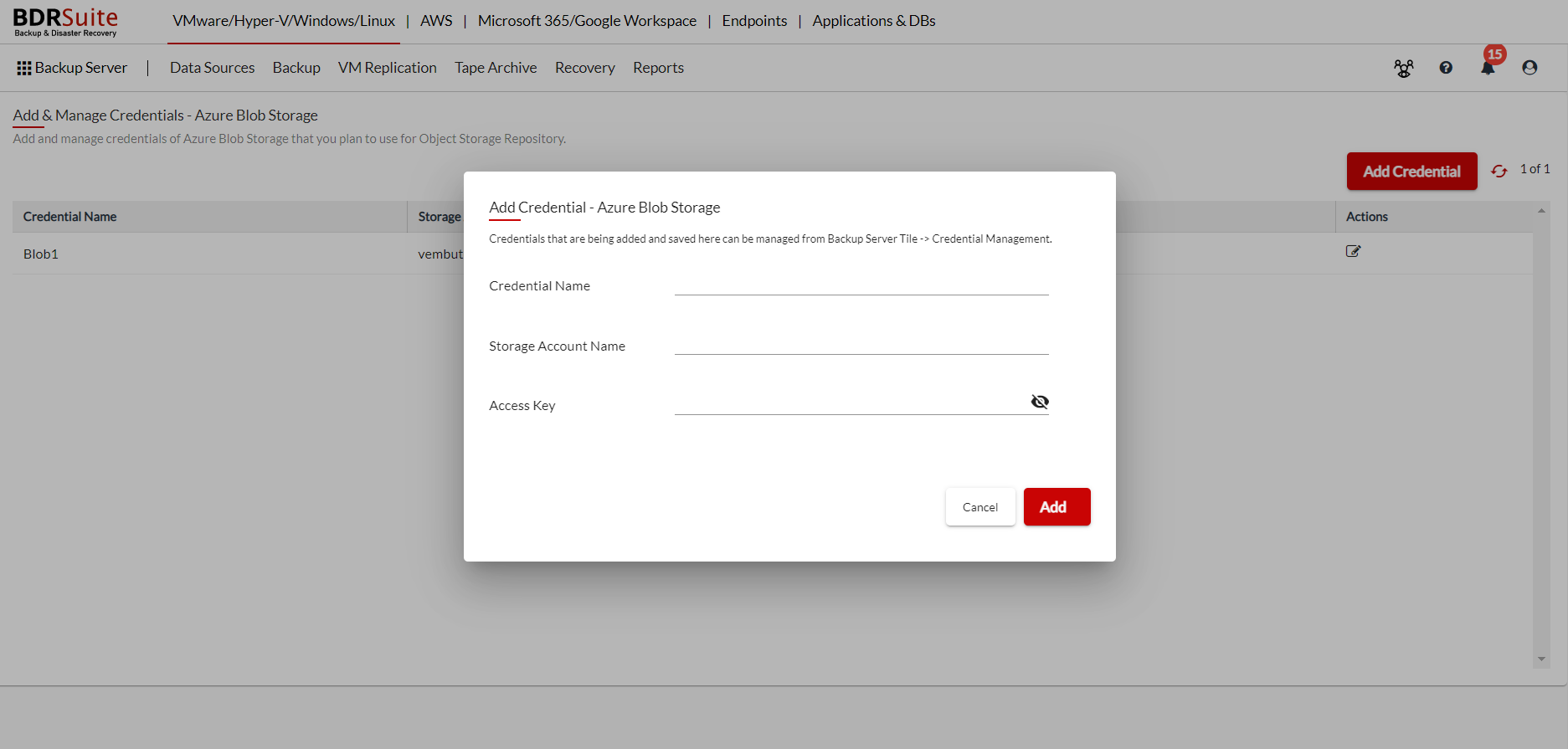Click the Storage column header

pyautogui.click(x=440, y=217)
